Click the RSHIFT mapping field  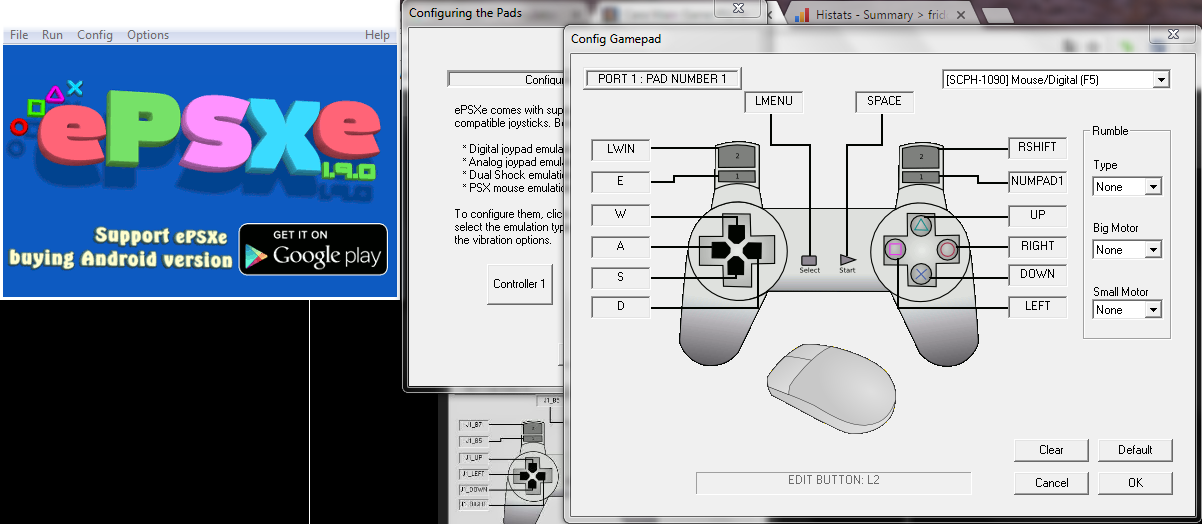1037,147
